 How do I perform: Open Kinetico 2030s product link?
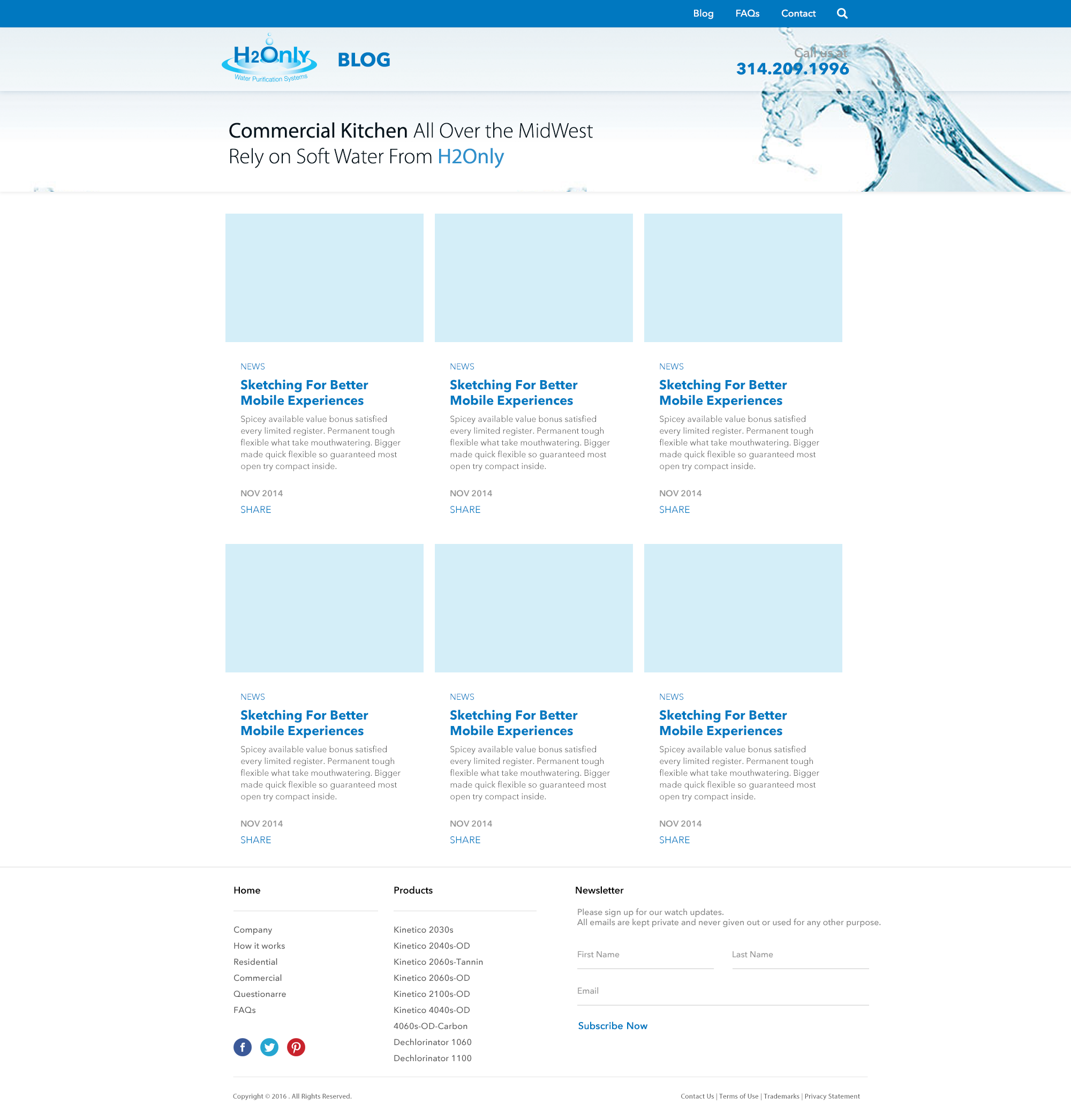(x=424, y=930)
